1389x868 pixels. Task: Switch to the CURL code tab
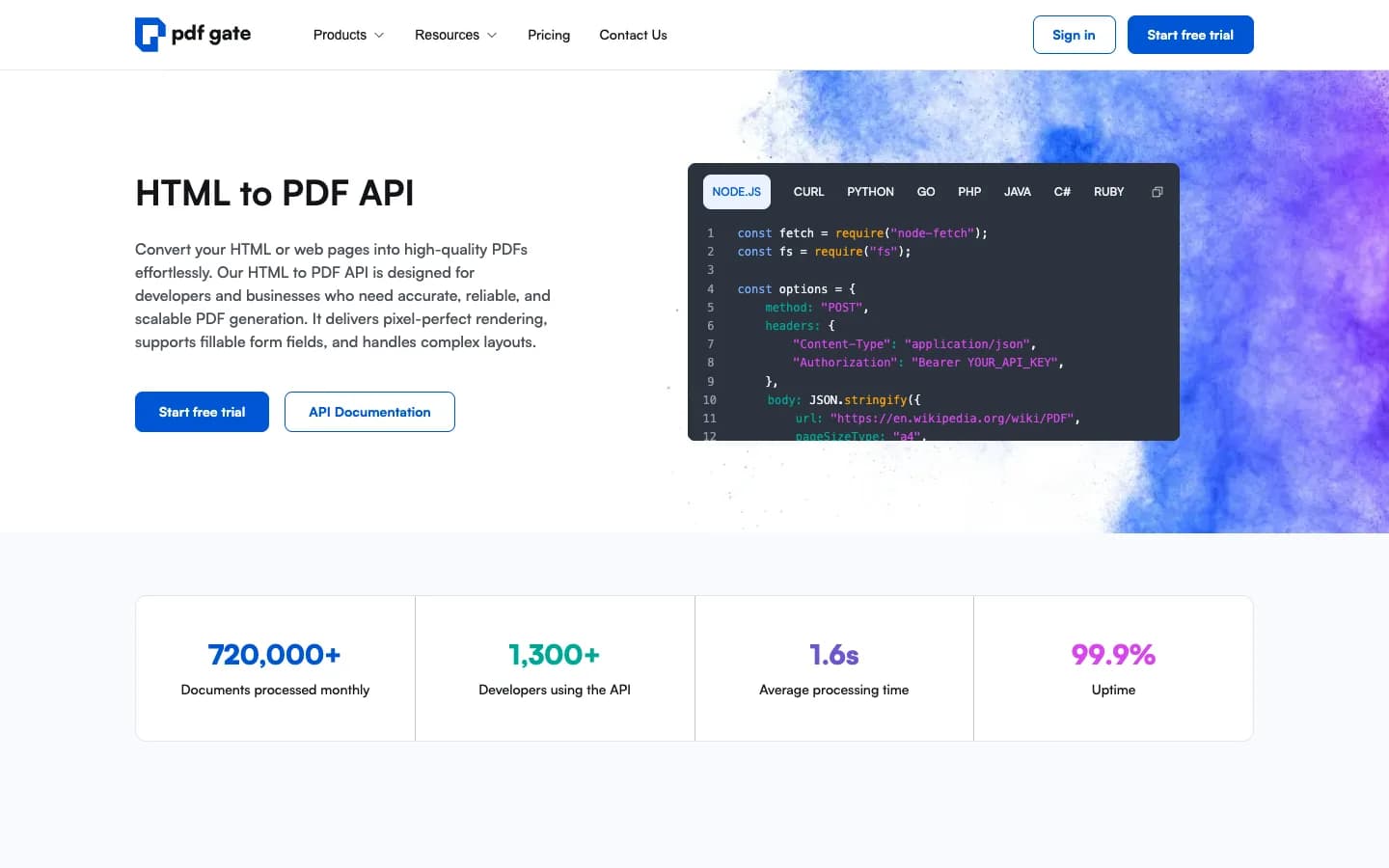point(808,192)
